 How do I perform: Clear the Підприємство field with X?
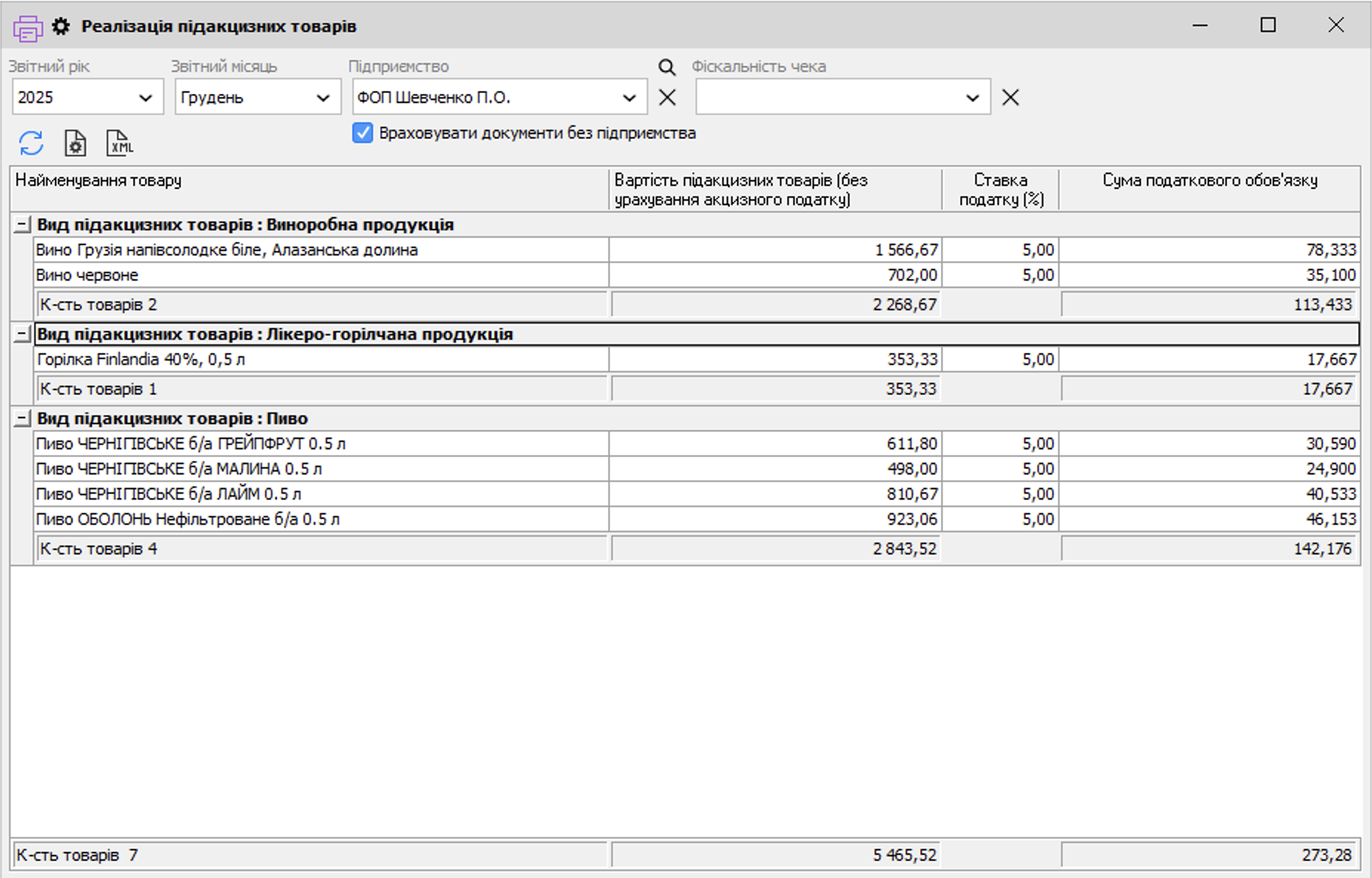point(667,97)
